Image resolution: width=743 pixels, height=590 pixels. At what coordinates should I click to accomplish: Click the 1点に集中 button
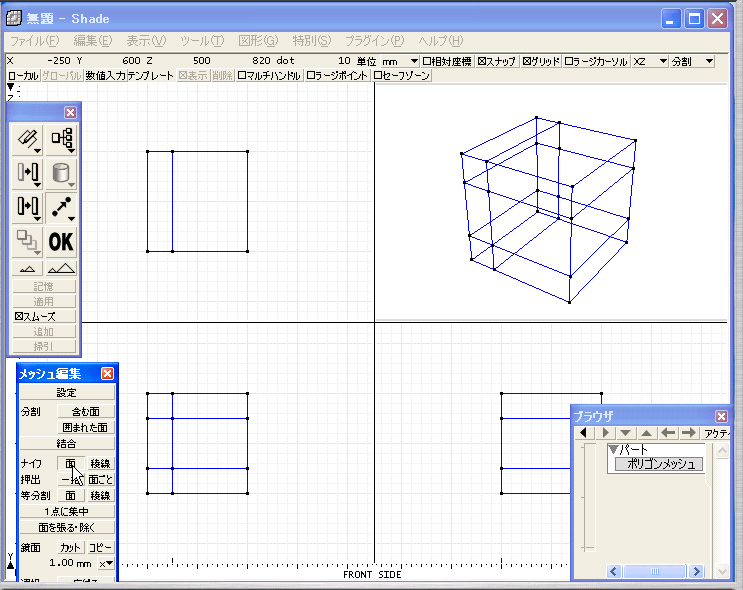pyautogui.click(x=67, y=511)
